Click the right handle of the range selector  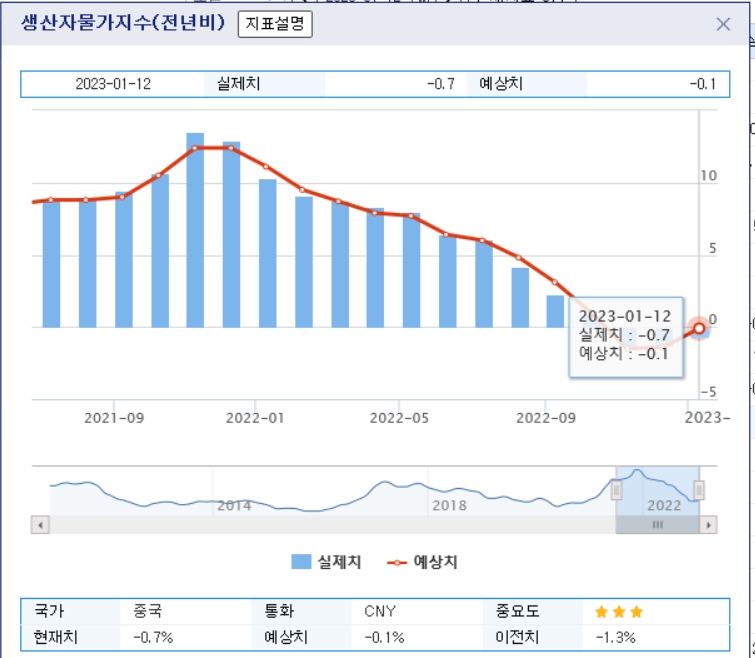699,490
